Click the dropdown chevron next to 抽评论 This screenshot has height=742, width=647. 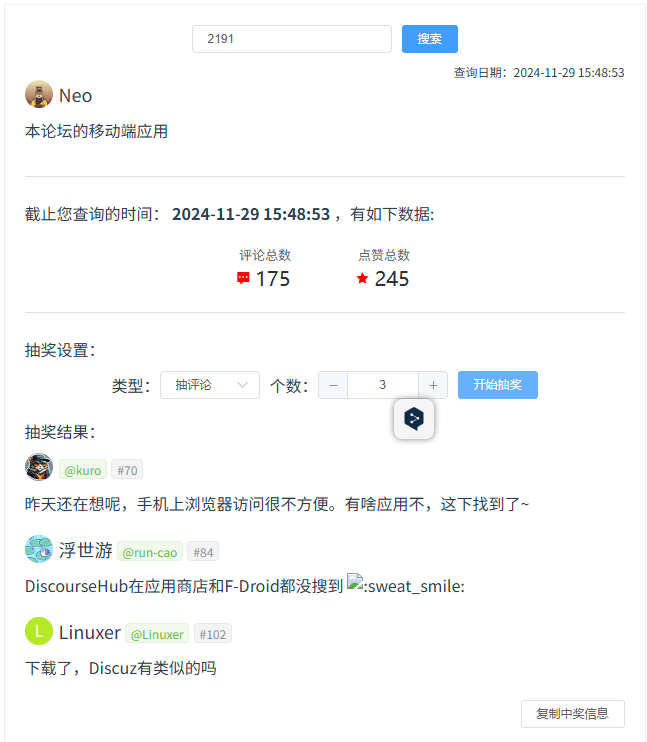pos(242,385)
